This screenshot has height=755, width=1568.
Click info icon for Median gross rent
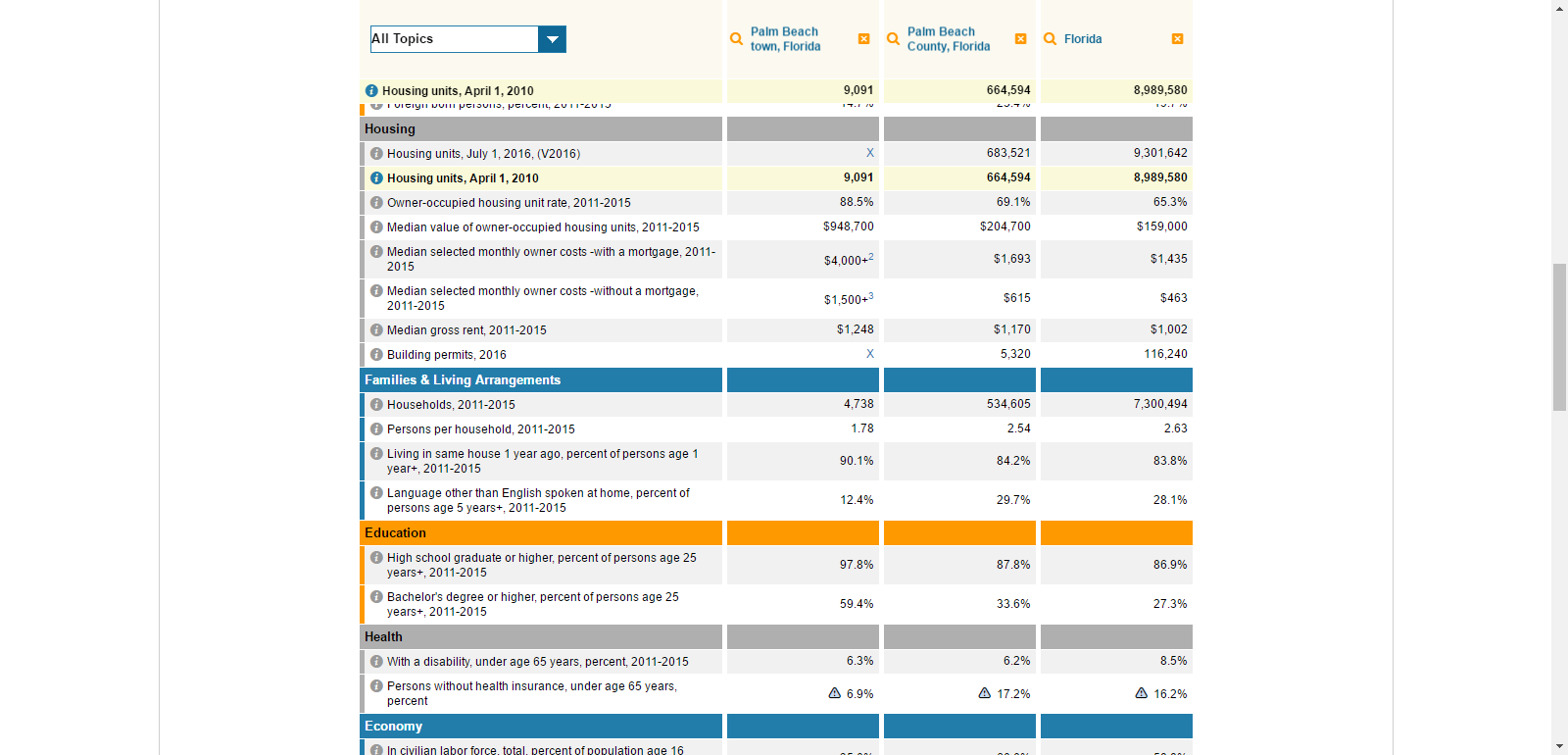click(x=376, y=329)
